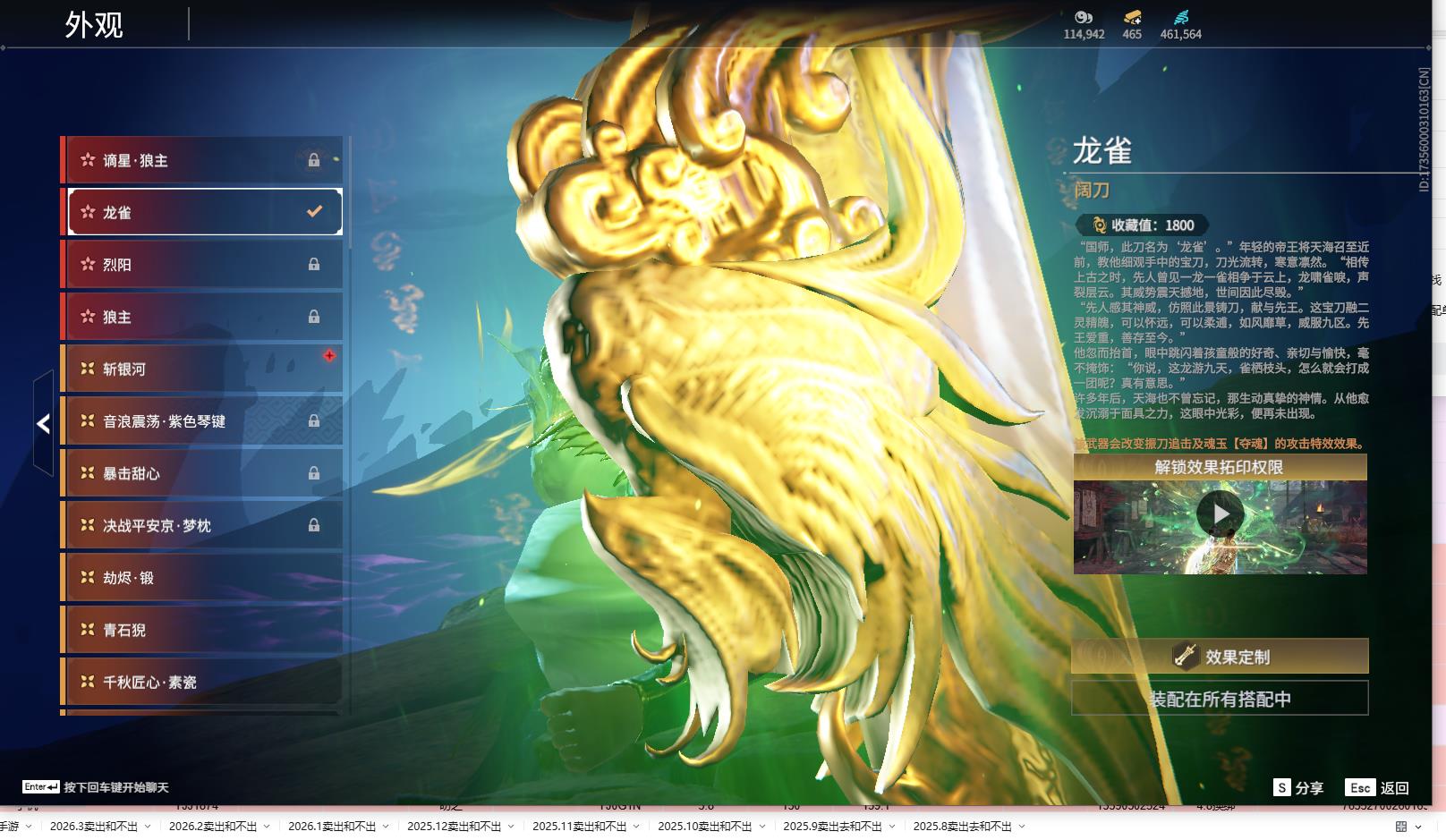Switch to the 2026.1卖出和不出 sheet tab

[332, 827]
